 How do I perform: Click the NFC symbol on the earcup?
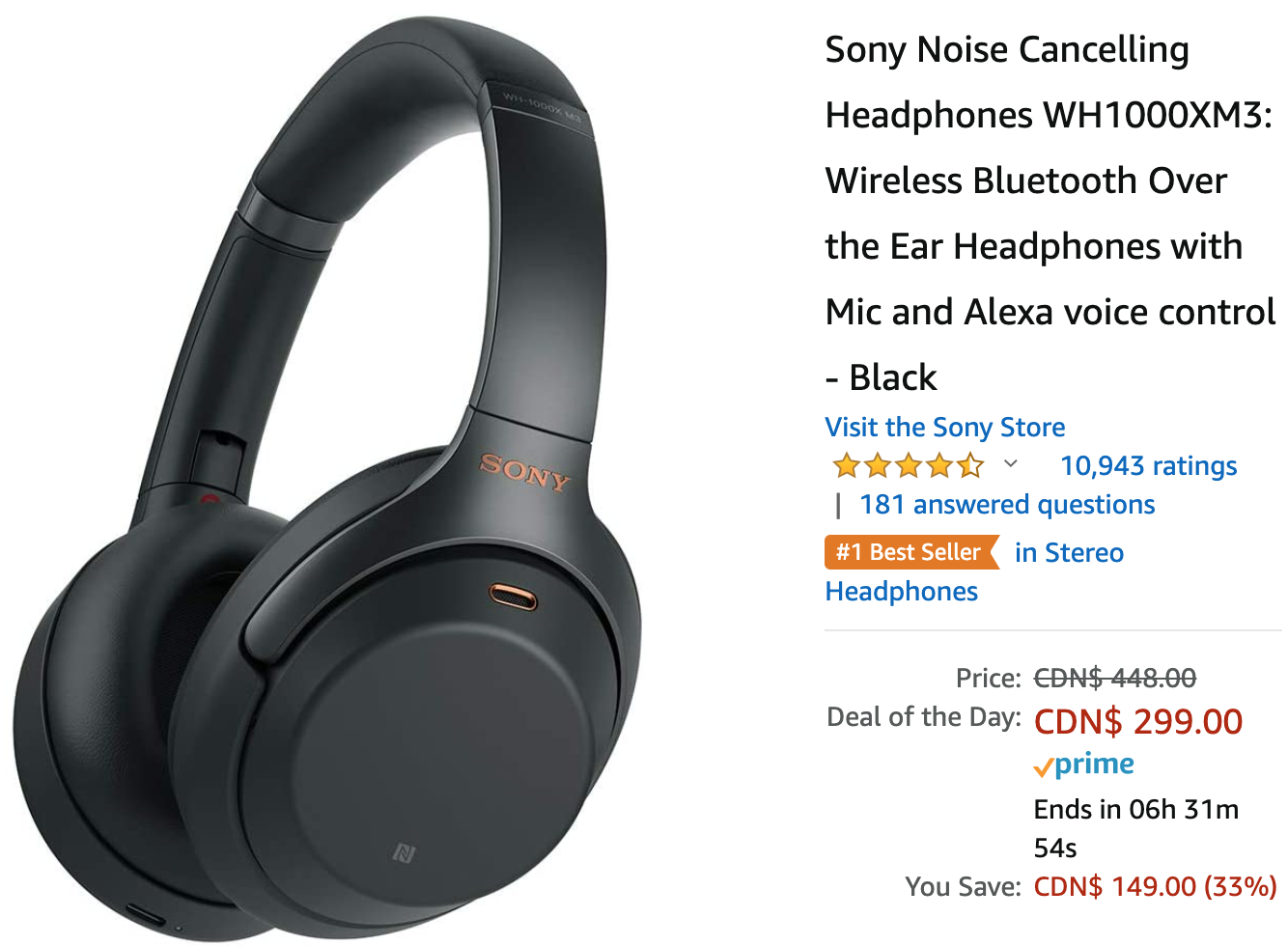404,852
